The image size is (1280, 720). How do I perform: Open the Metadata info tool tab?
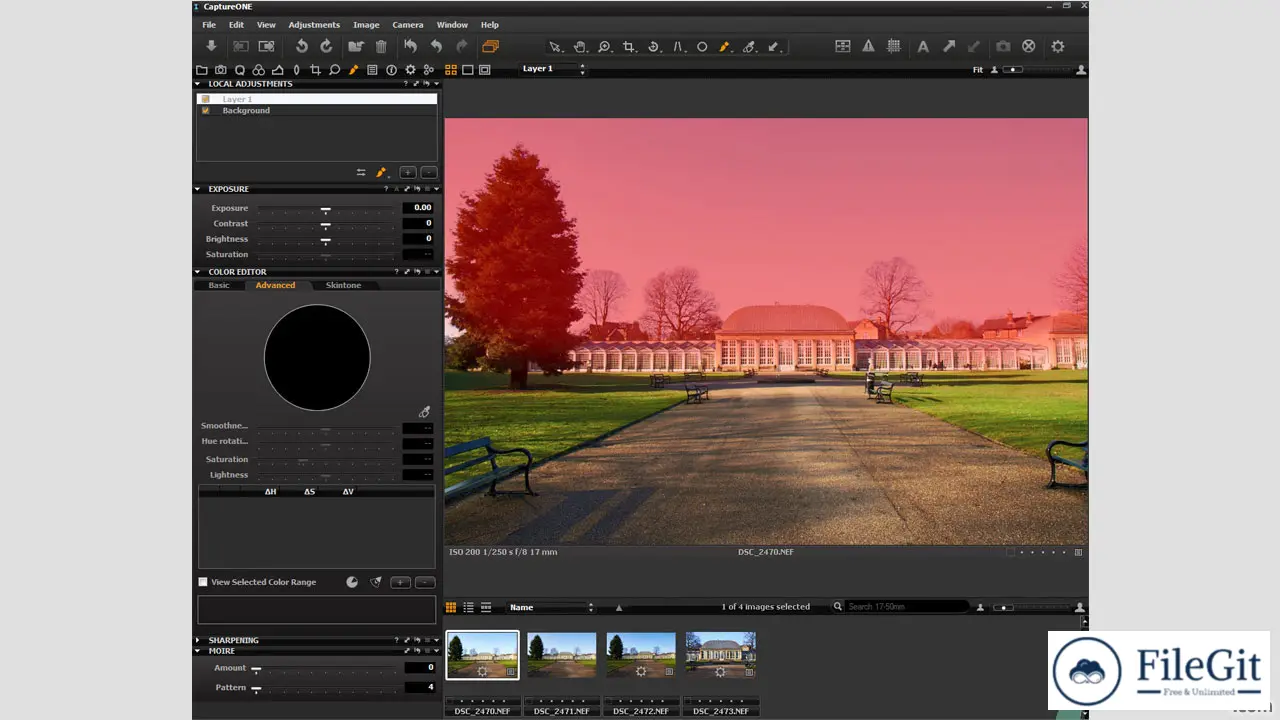(391, 70)
